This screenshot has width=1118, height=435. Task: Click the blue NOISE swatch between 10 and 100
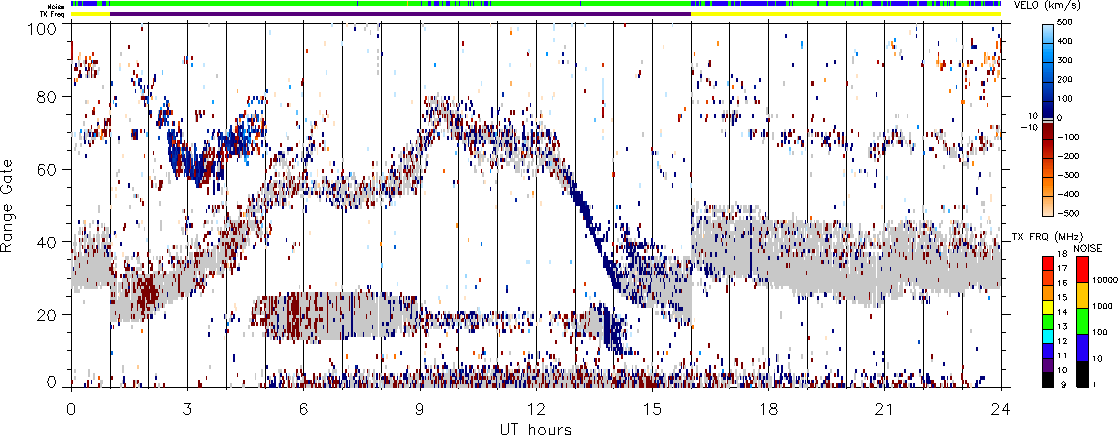point(1082,347)
